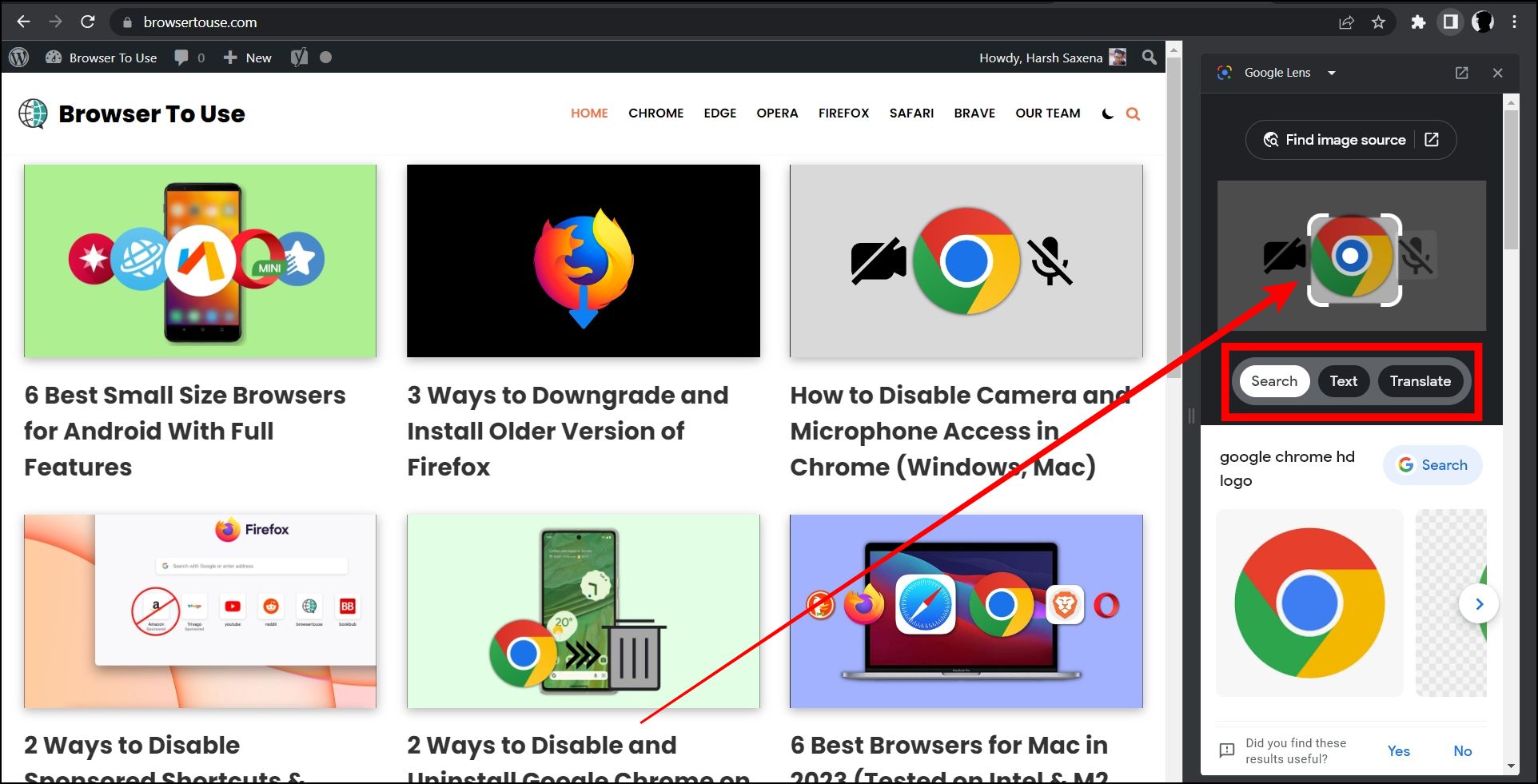Click the google chrome hd logo result text

pos(1287,468)
